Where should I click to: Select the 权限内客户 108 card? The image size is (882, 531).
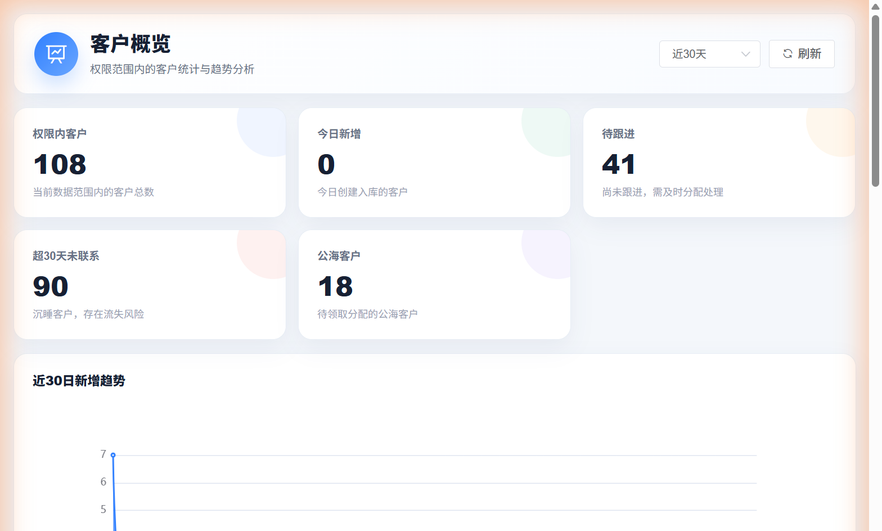point(150,163)
